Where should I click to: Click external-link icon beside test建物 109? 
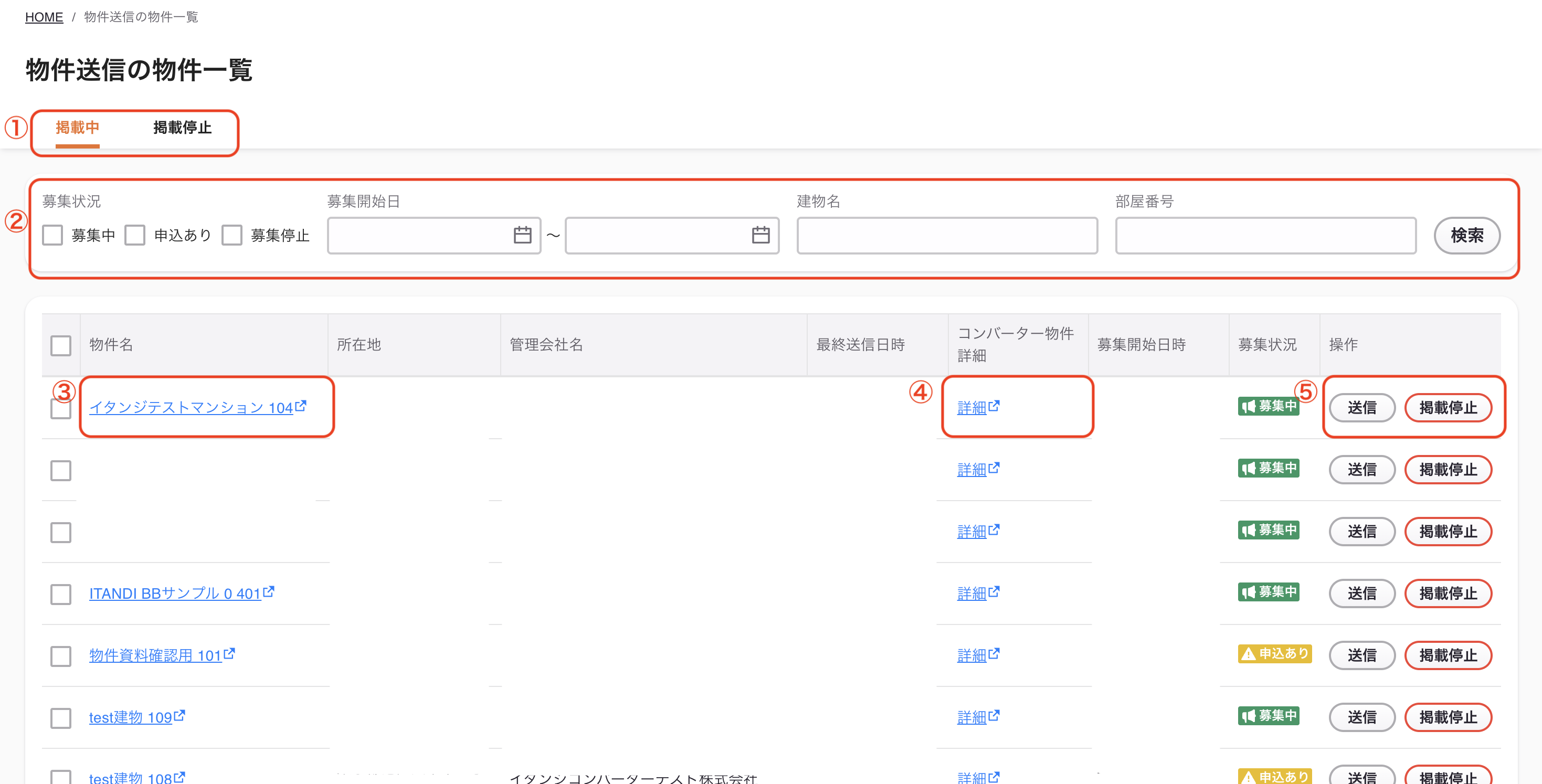pyautogui.click(x=179, y=715)
